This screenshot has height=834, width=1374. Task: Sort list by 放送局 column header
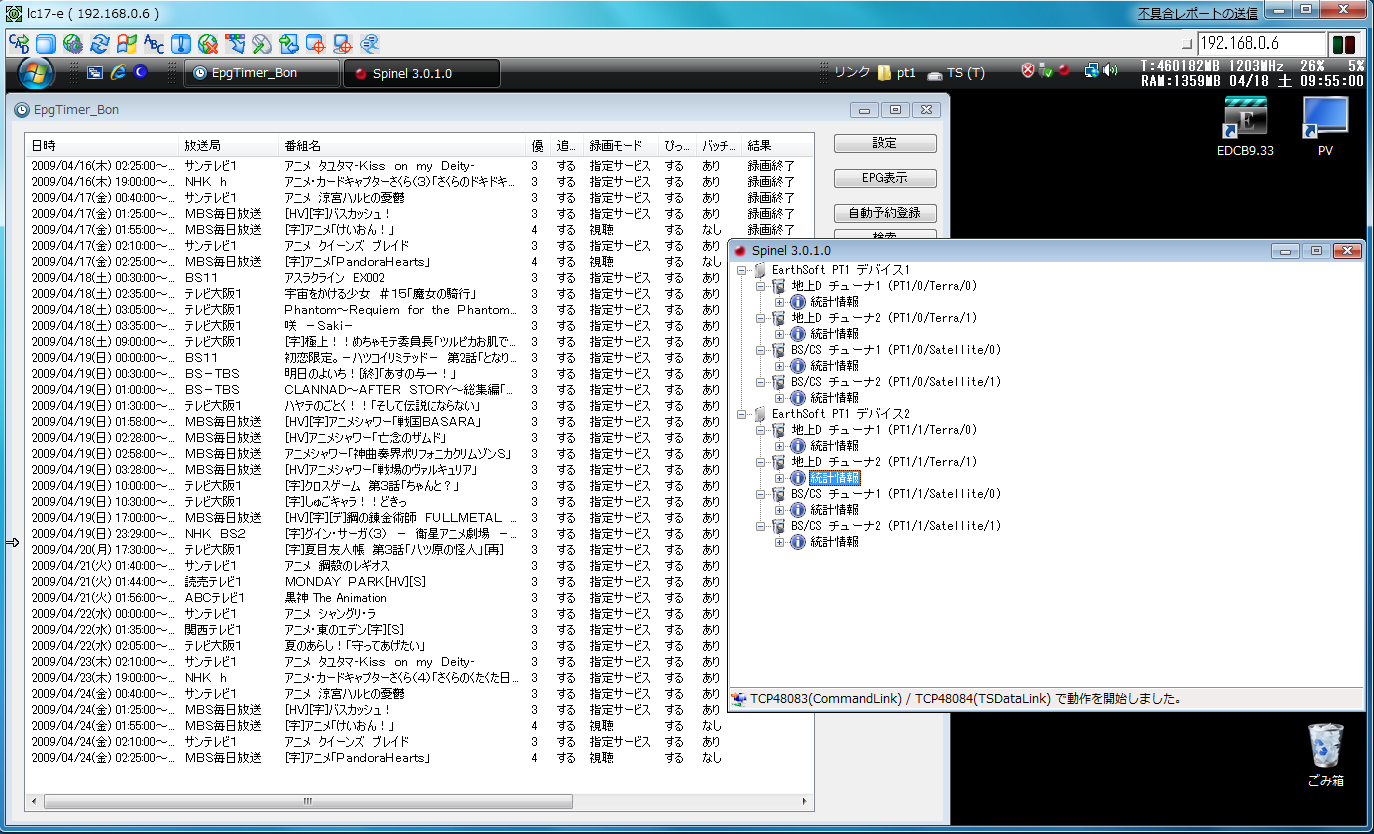click(x=228, y=146)
